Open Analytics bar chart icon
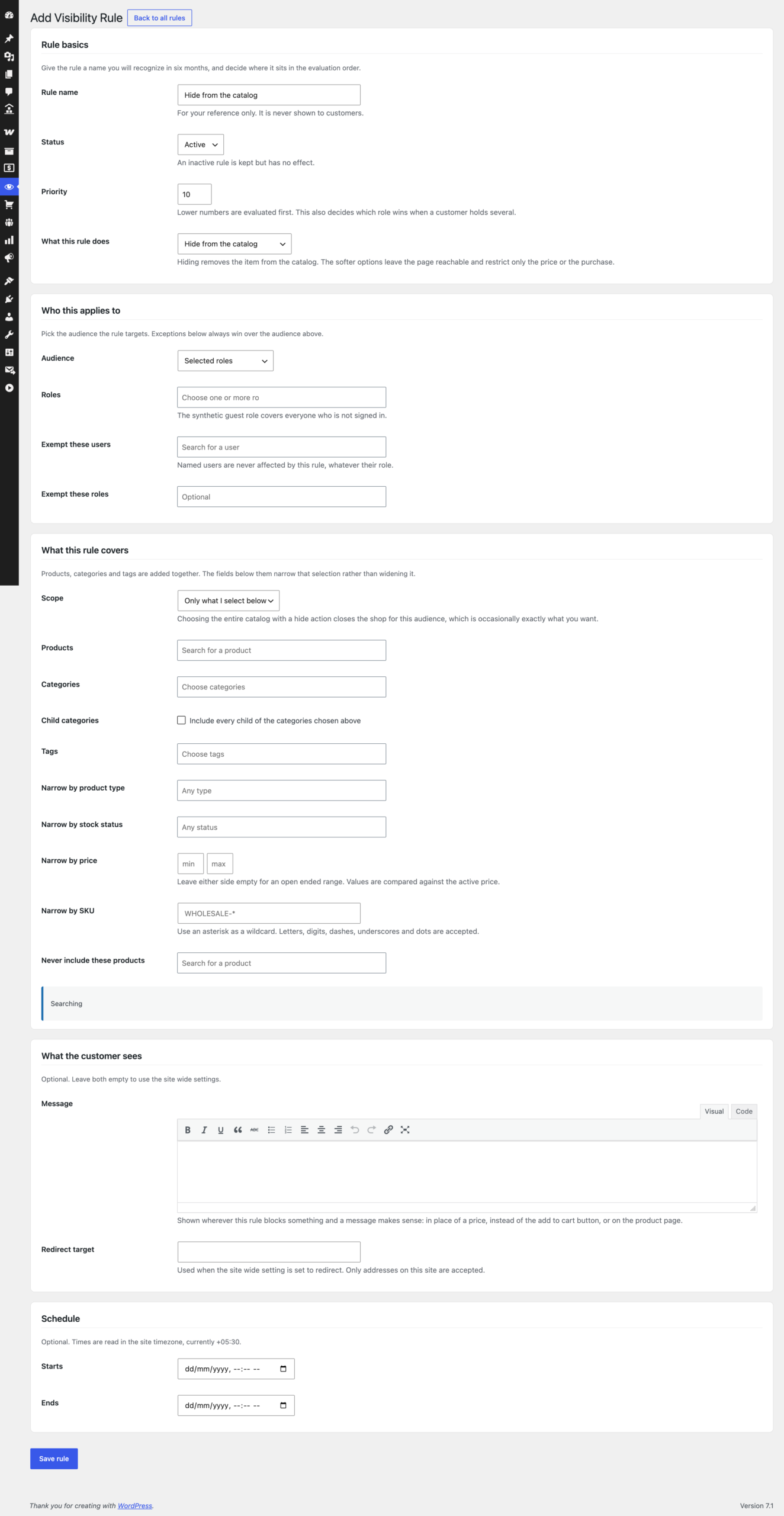 (x=9, y=240)
